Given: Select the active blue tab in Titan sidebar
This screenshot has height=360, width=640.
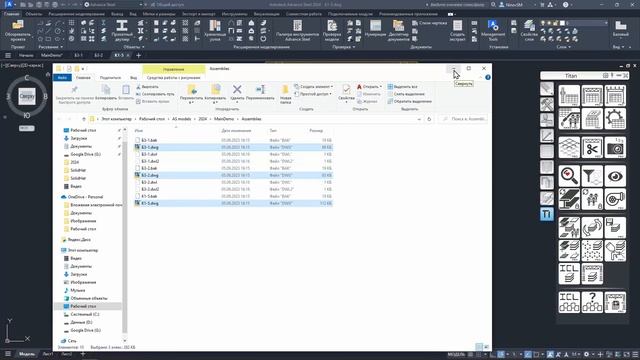Looking at the screenshot, I should (547, 213).
